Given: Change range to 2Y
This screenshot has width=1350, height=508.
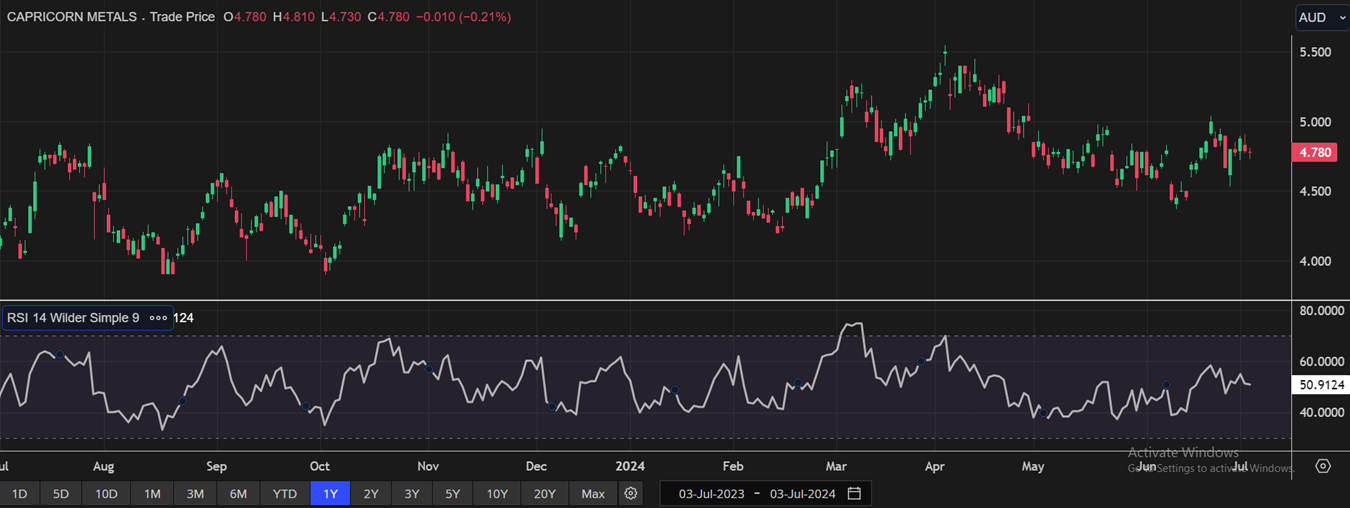Looking at the screenshot, I should click(x=371, y=493).
